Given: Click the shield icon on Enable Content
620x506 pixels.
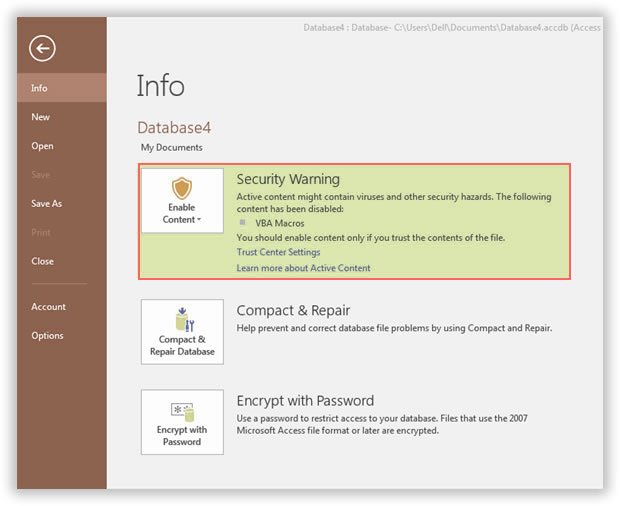Looking at the screenshot, I should [181, 188].
